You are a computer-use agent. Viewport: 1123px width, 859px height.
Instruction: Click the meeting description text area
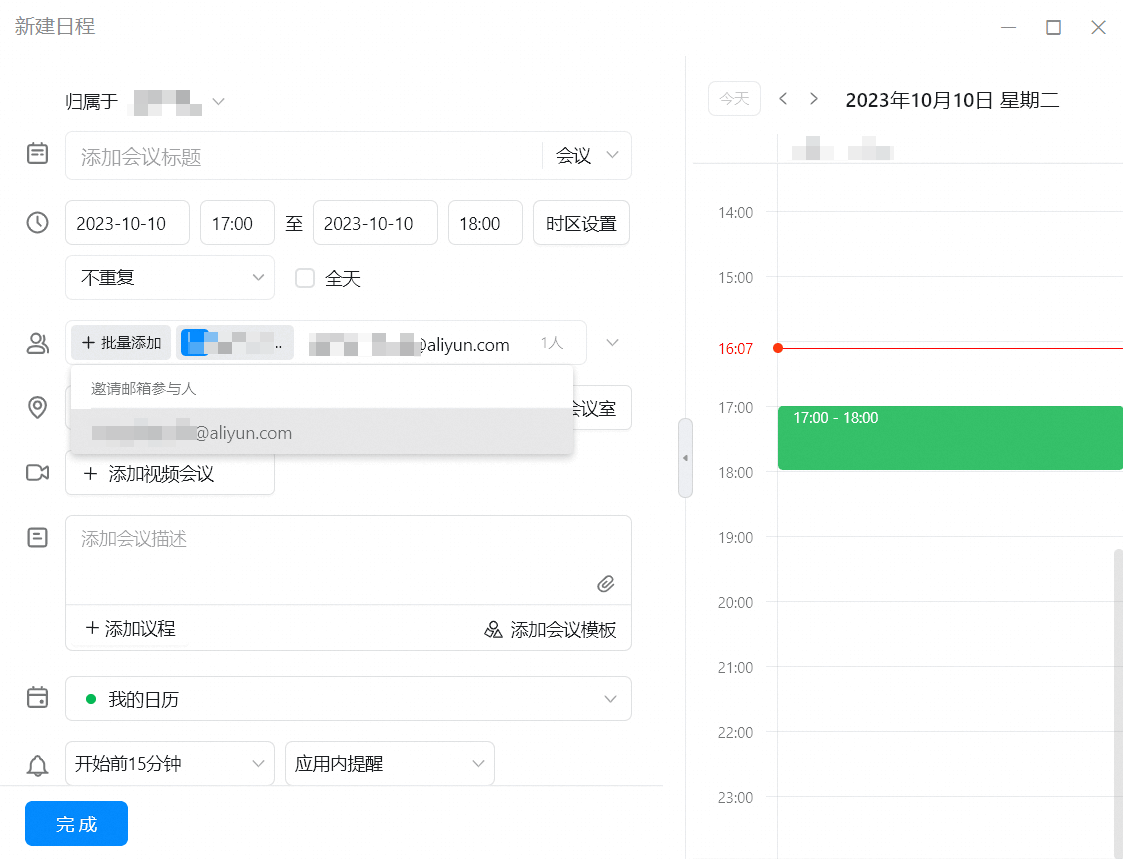tap(348, 560)
